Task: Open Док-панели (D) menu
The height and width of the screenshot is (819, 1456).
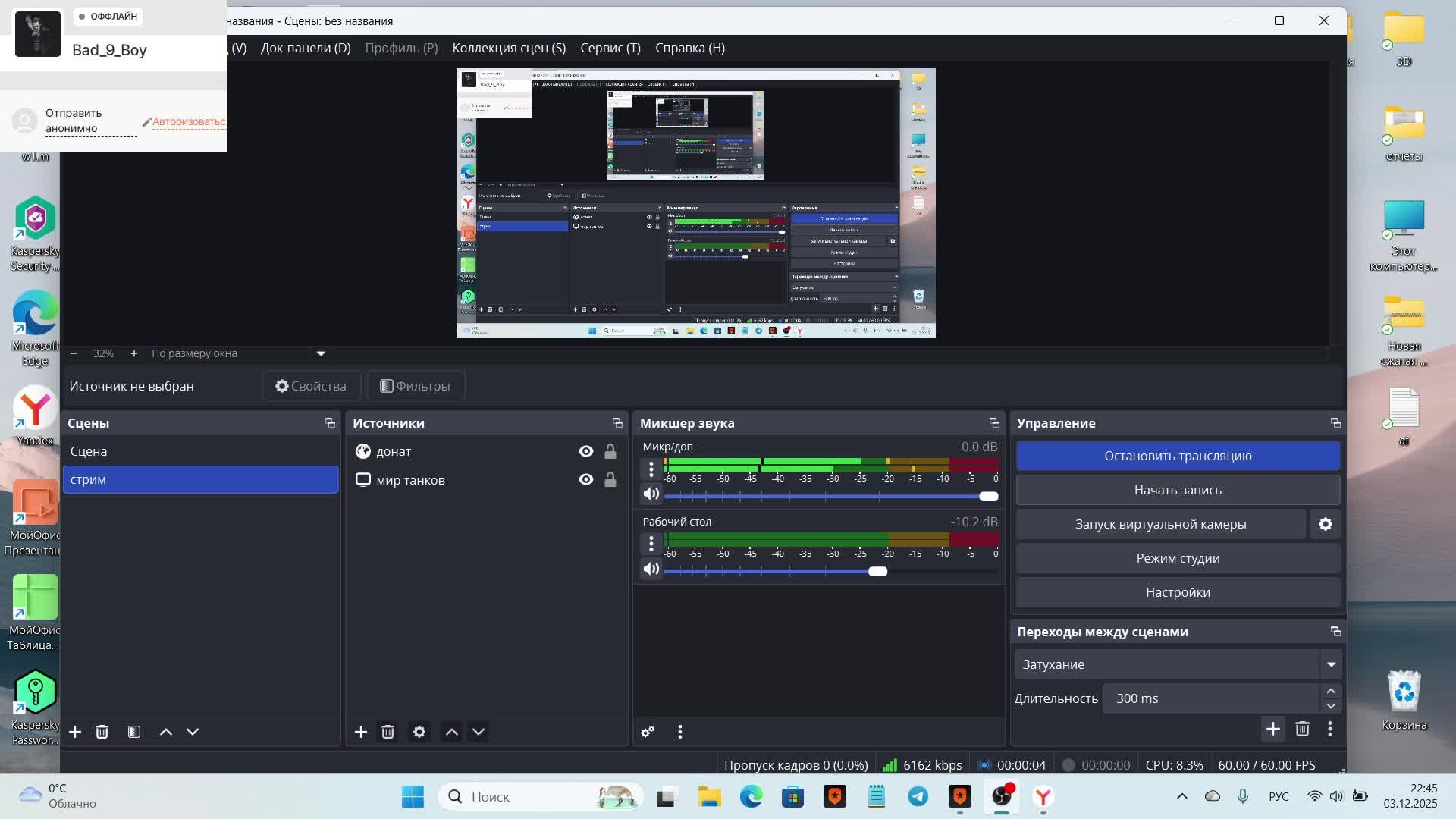Action: click(x=305, y=48)
